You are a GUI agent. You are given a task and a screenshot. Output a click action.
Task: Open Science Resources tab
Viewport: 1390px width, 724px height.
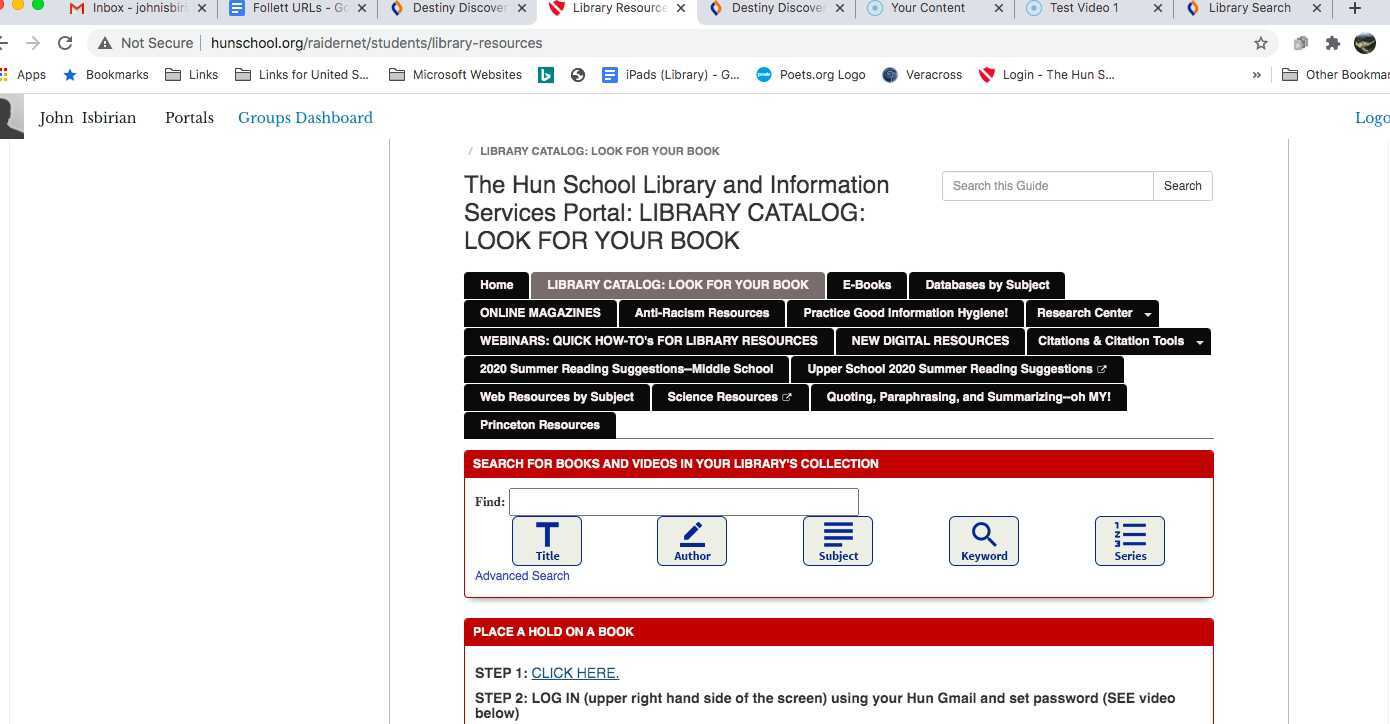coord(730,397)
